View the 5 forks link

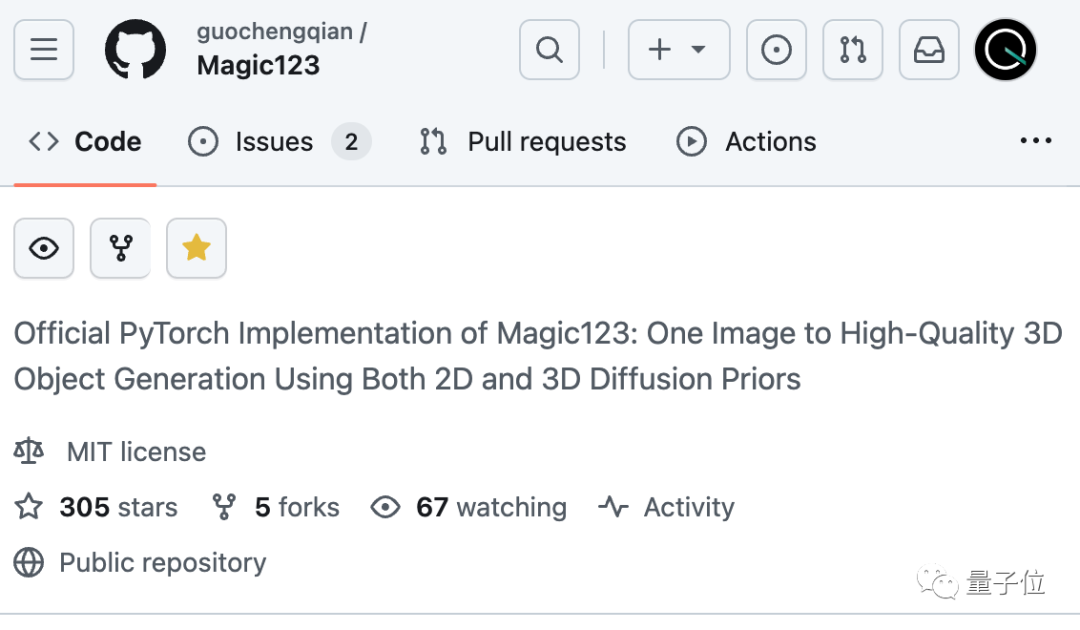point(296,508)
